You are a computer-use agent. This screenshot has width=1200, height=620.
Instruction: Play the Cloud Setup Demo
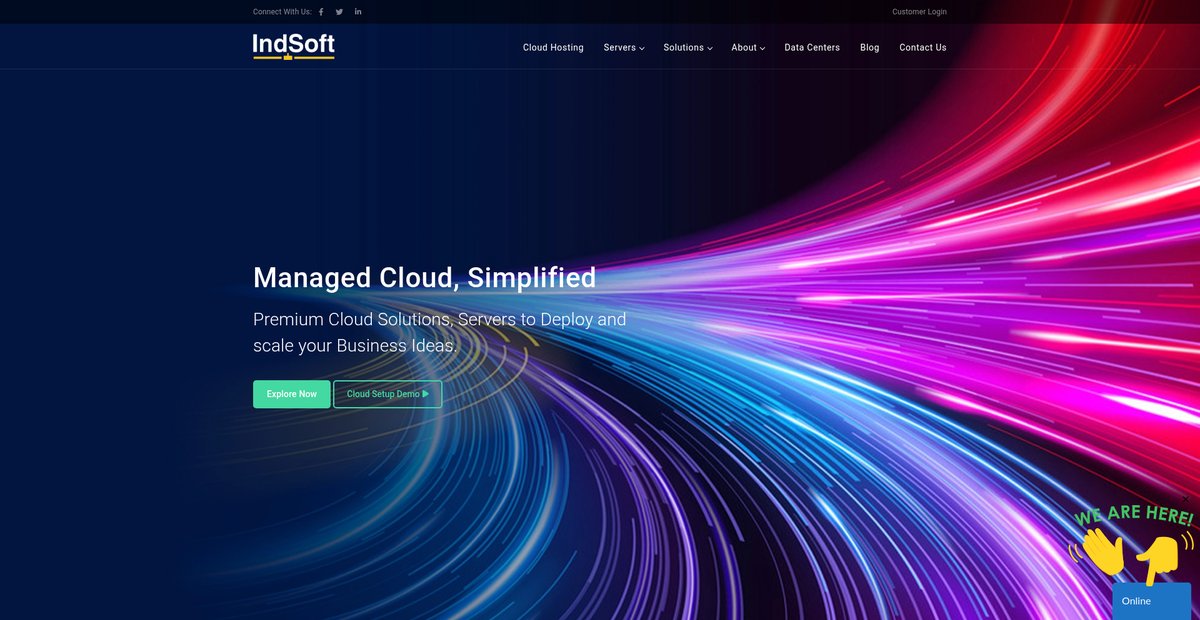pos(387,394)
